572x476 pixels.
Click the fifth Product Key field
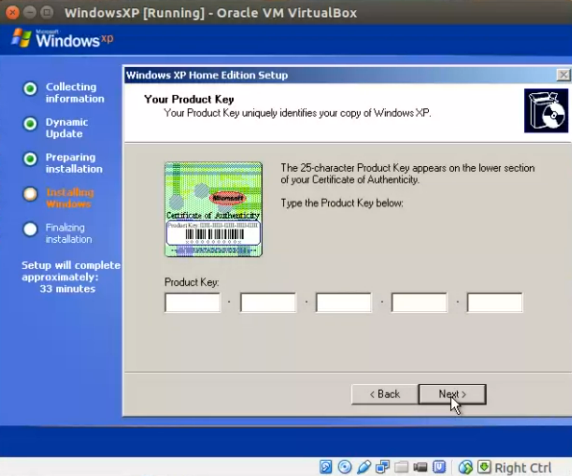click(x=495, y=302)
